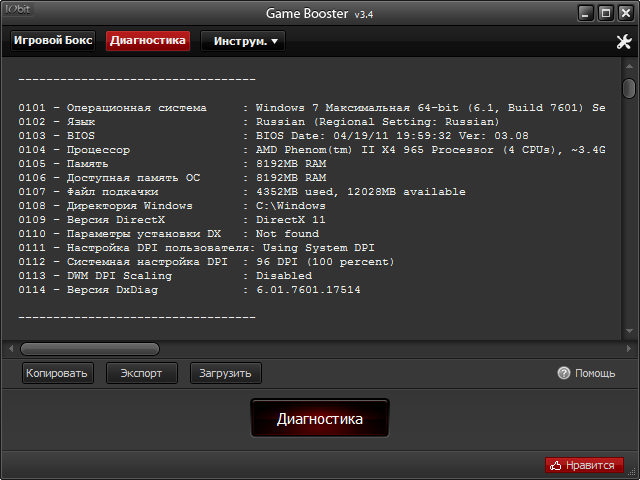This screenshot has width=640, height=480.
Task: Switch to the Игровой Бокс tab
Action: [52, 41]
